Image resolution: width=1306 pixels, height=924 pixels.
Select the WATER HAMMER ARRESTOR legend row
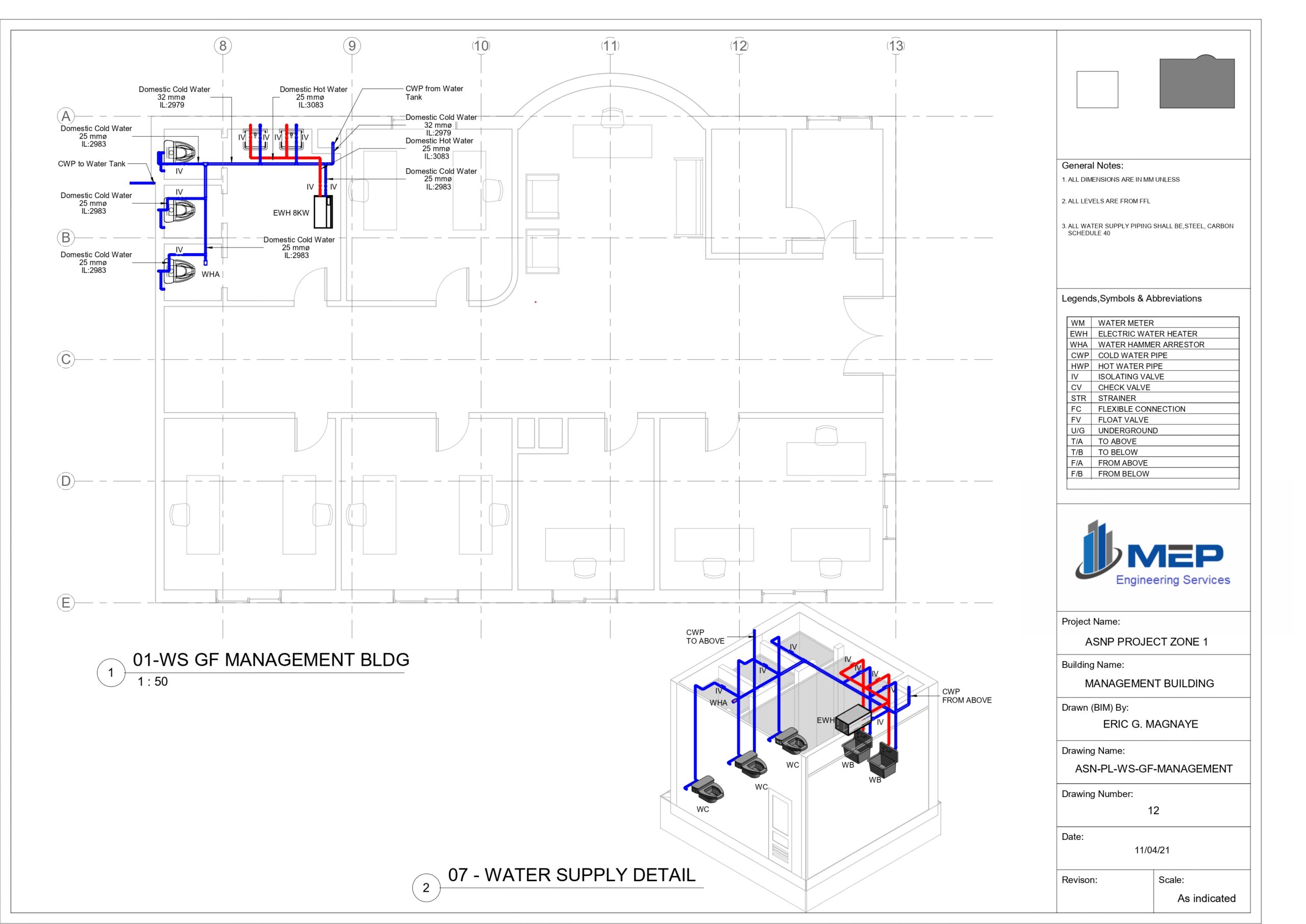[x=1152, y=344]
